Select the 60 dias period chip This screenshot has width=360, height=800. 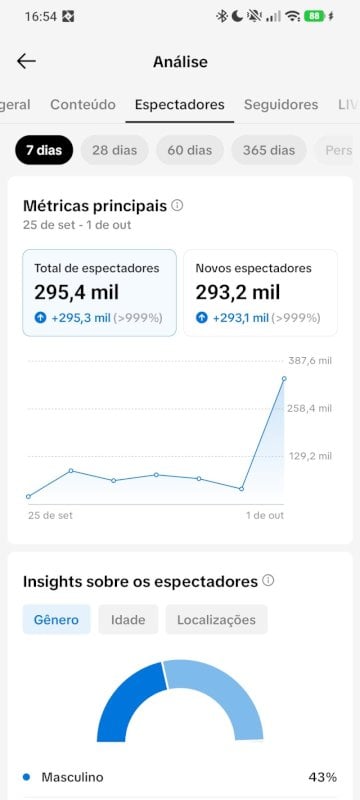click(190, 150)
